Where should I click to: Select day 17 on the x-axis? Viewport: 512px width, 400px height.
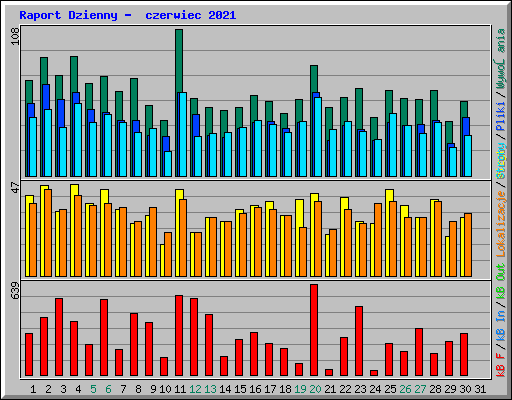(x=270, y=389)
